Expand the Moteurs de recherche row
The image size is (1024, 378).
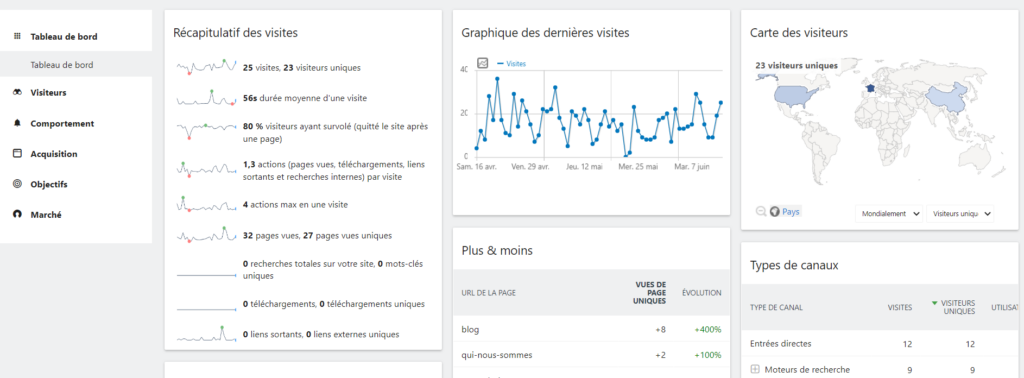(x=755, y=370)
